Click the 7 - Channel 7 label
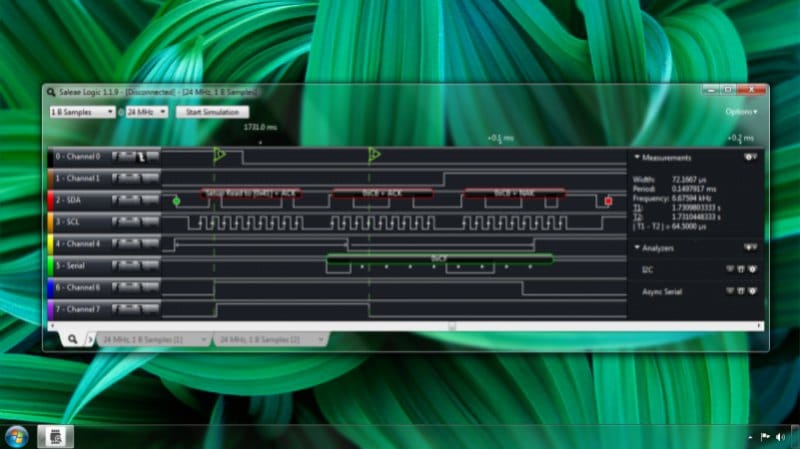Screen dimensions: 800x449 coord(78,309)
